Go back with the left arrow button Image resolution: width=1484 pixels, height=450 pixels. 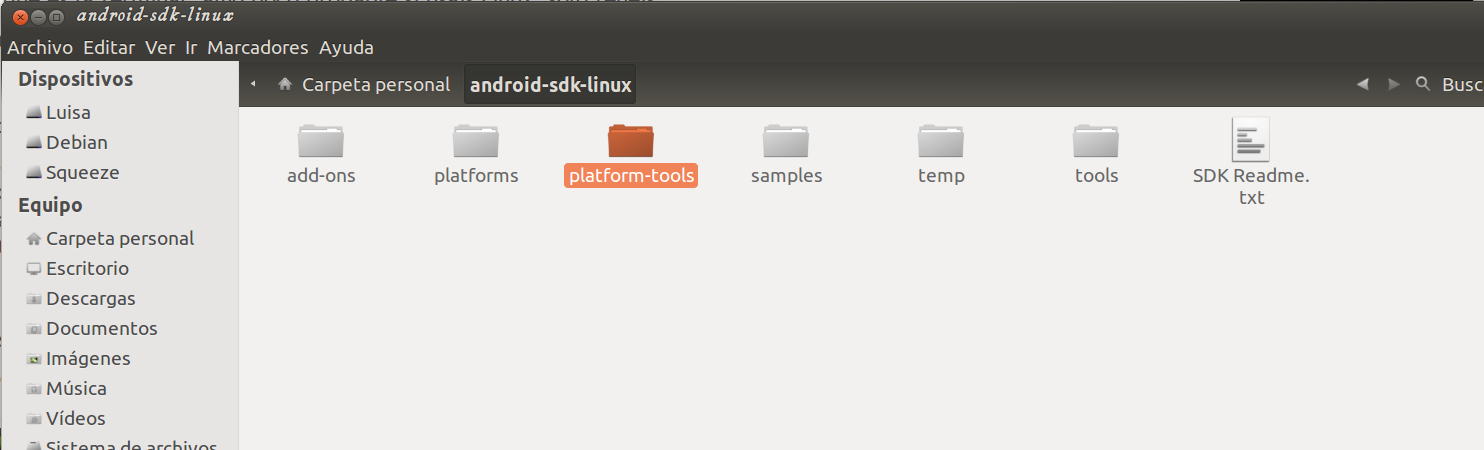[1362, 85]
